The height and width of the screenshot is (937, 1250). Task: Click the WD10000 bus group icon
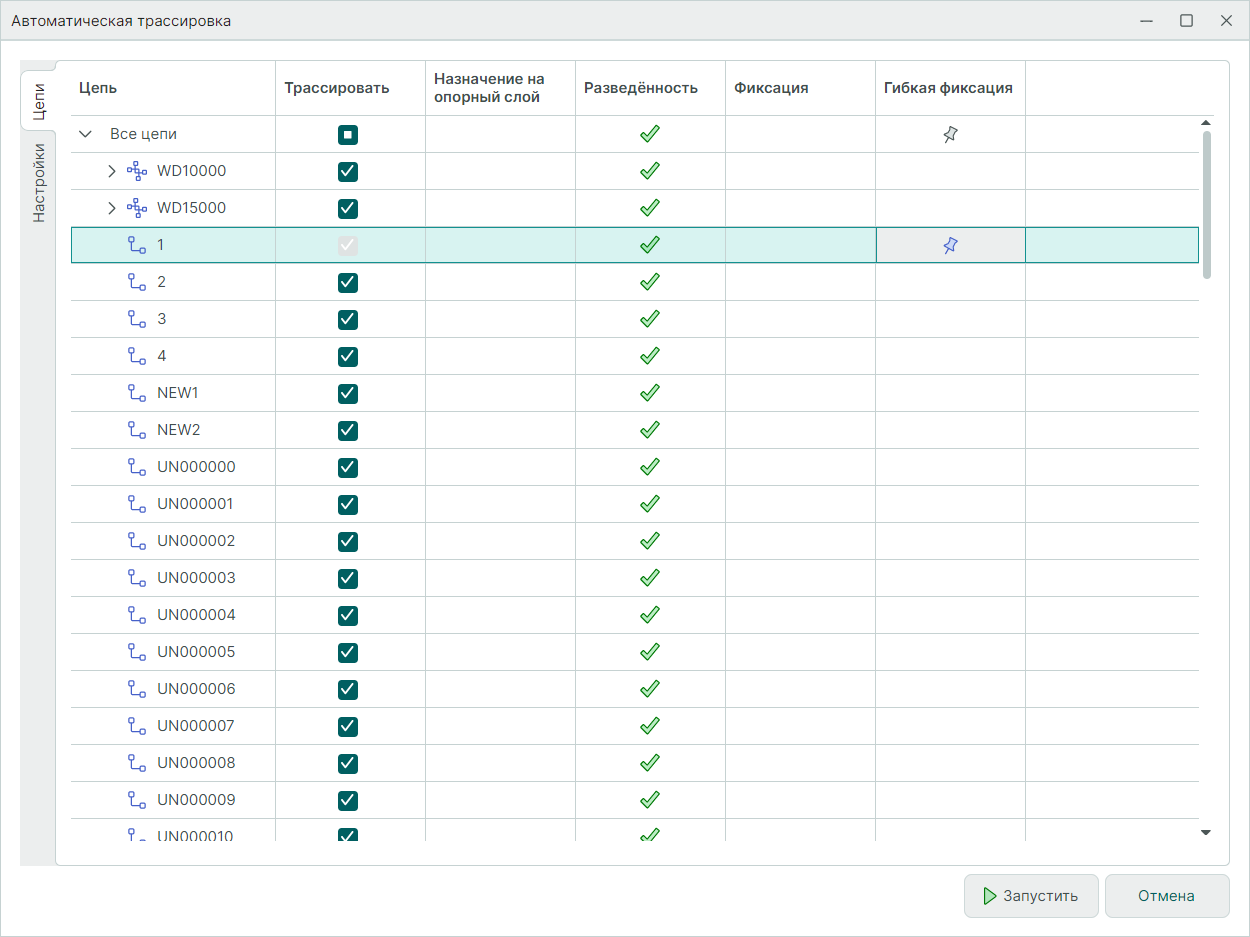click(x=137, y=171)
